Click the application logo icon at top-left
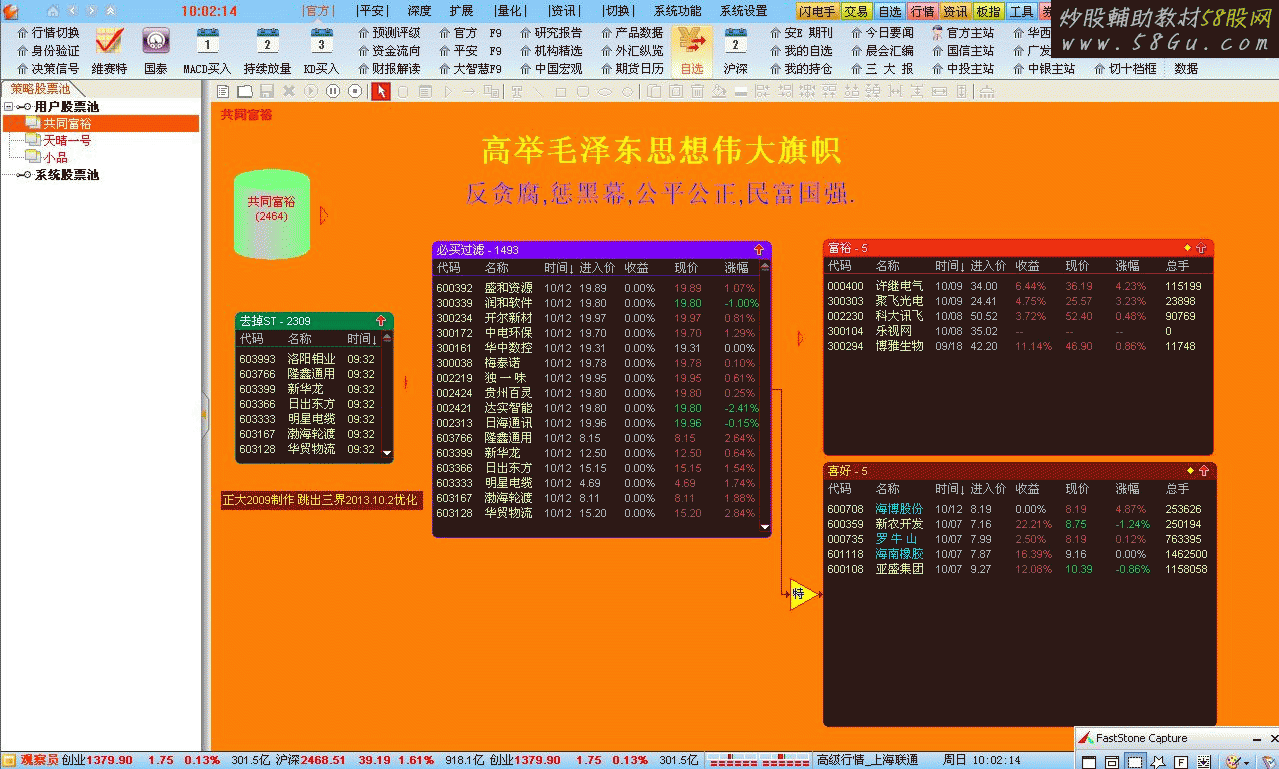The width and height of the screenshot is (1279, 769). tap(10, 10)
